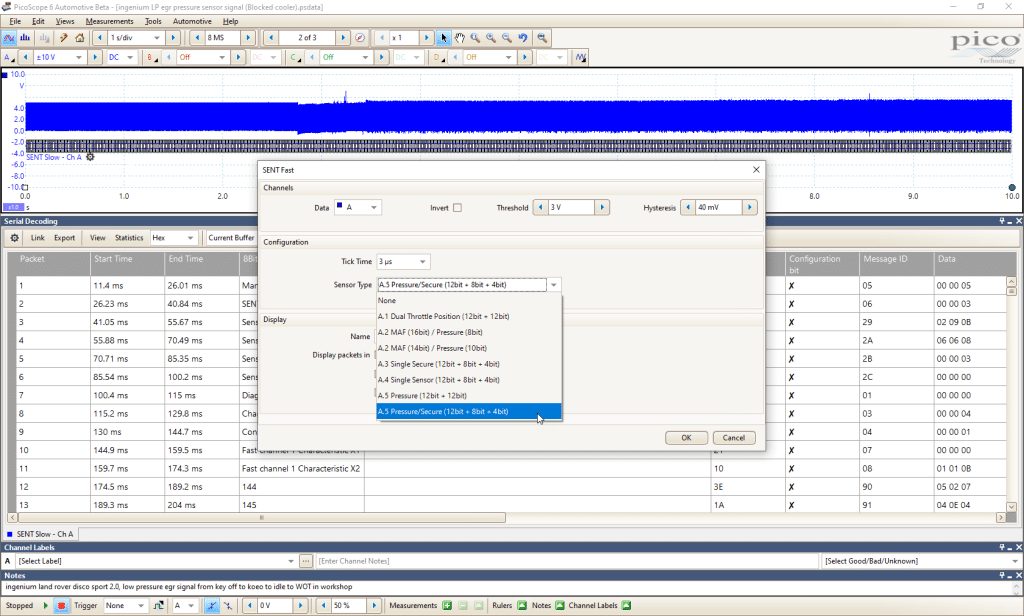1024x616 pixels.
Task: Increase pre-trigger 50 % value
Action: (x=374, y=606)
